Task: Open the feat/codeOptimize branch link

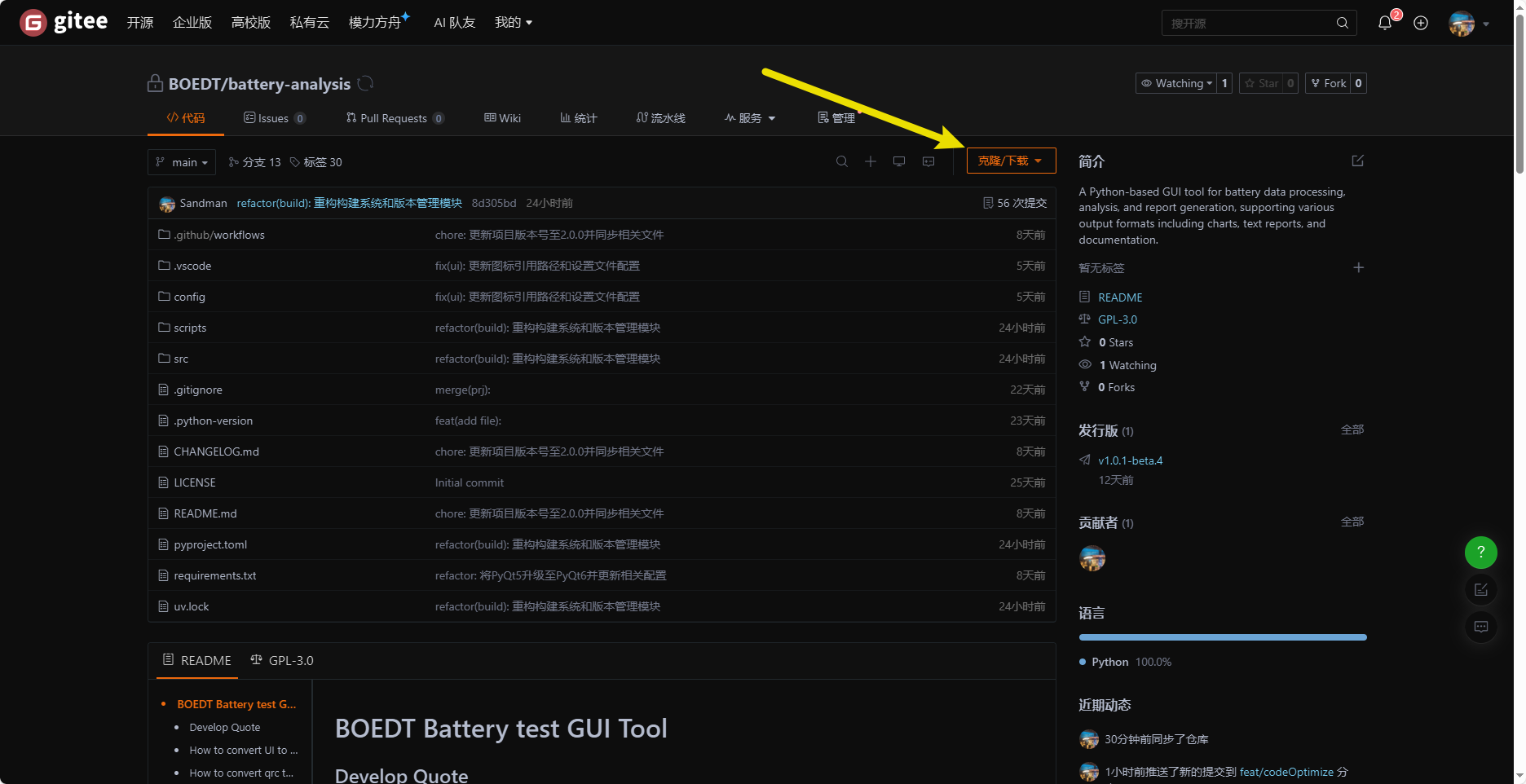Action: pos(1286,772)
